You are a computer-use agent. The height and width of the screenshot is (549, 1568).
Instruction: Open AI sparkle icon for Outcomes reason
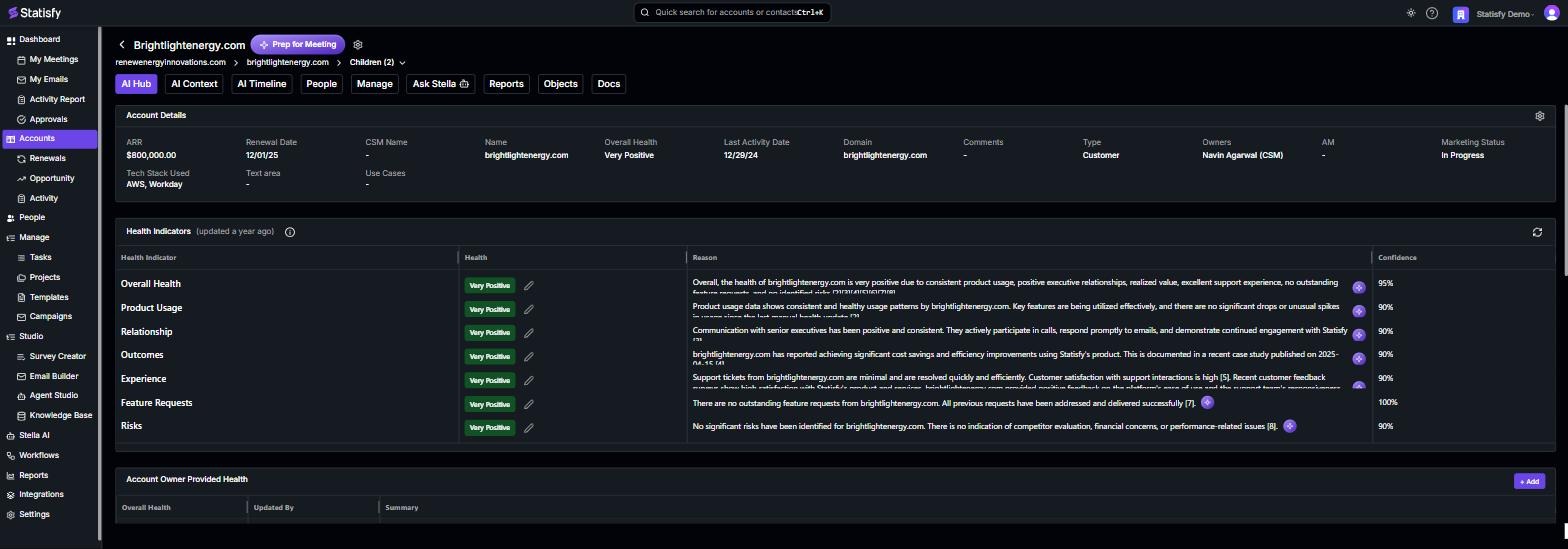[1359, 358]
